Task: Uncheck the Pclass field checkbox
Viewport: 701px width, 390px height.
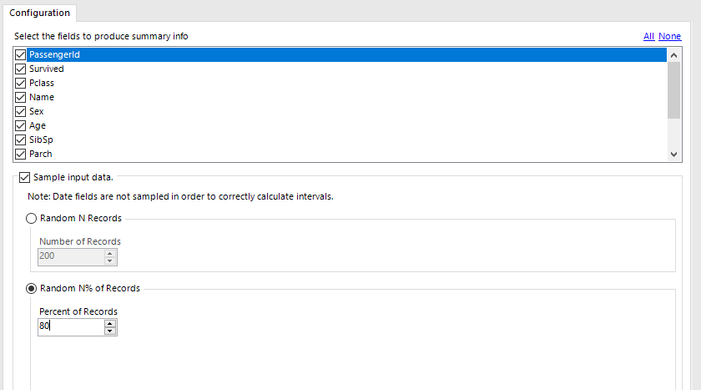Action: click(x=20, y=83)
